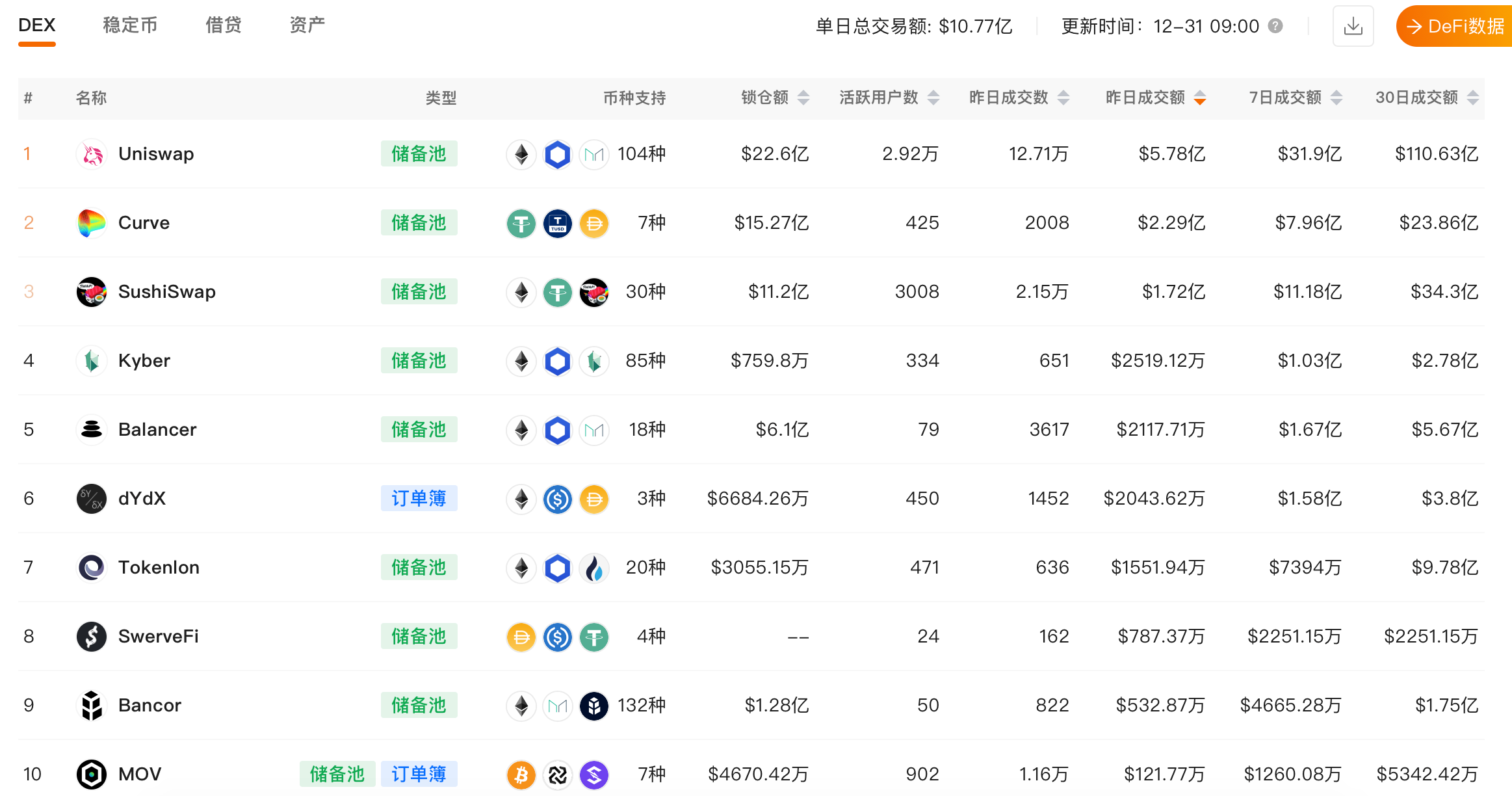Screen dimensions: 1512x796
Task: Click the DAI coin icon in Curve row
Action: coord(594,224)
